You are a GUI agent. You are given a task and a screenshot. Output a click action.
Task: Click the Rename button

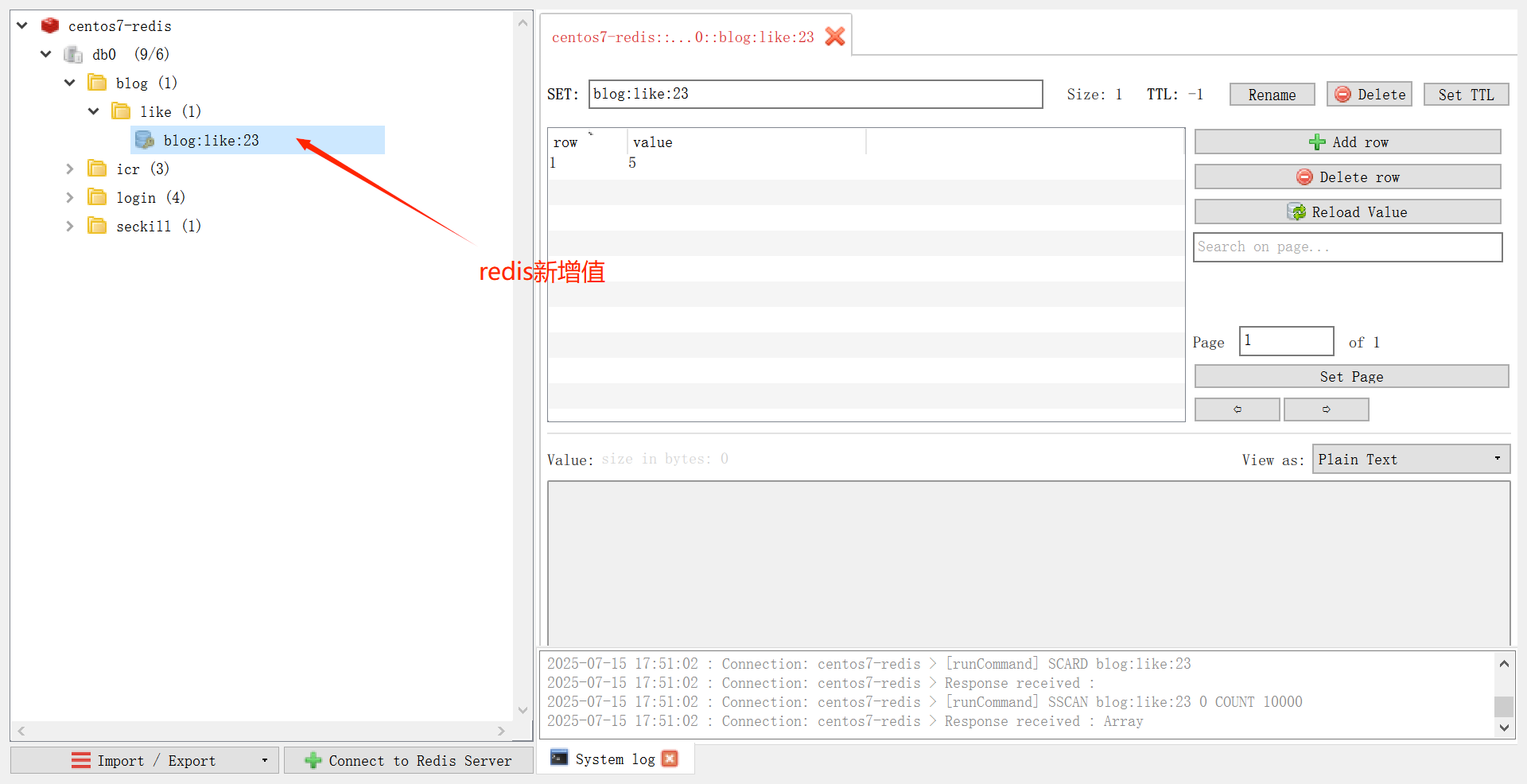1272,95
